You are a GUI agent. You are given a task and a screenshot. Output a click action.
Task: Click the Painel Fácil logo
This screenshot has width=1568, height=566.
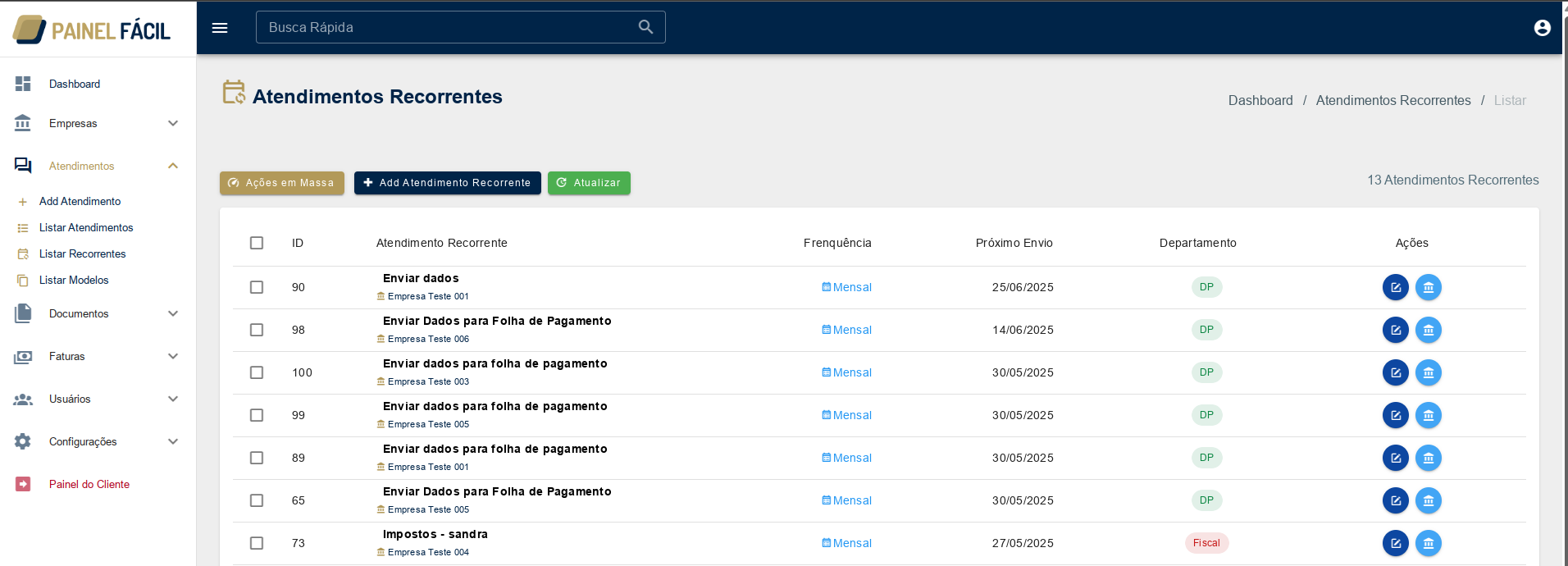92,30
